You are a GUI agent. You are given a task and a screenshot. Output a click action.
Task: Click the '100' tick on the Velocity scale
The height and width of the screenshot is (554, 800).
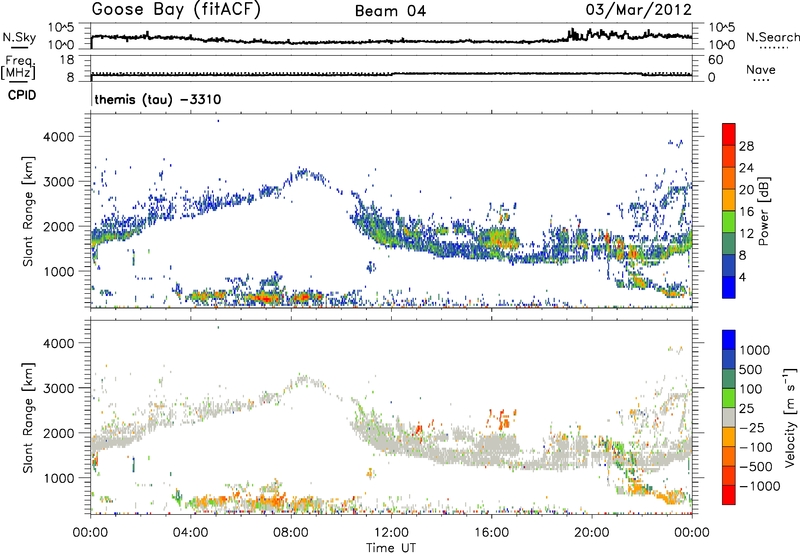pos(750,389)
